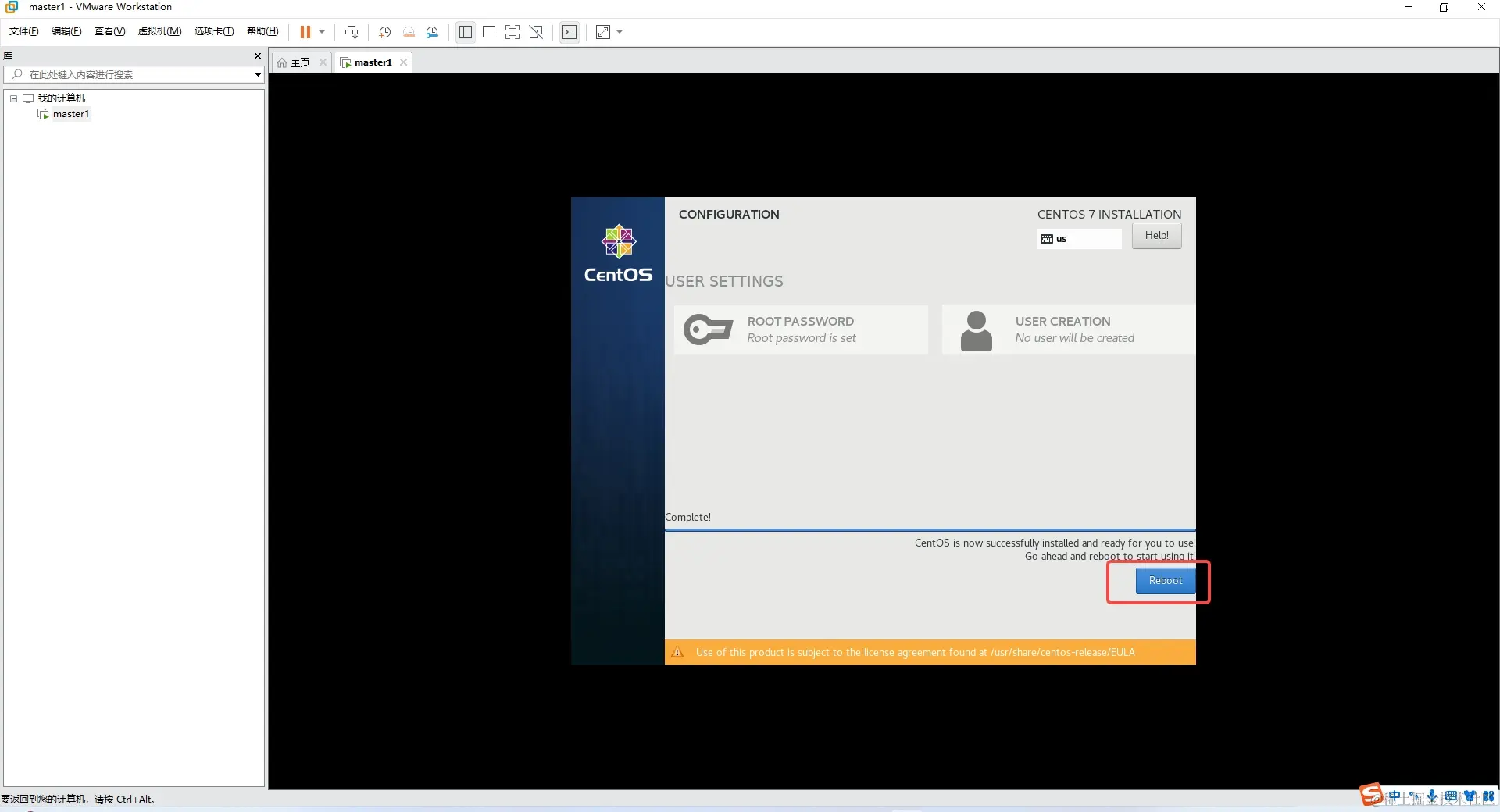1500x812 pixels.
Task: Open the 文件(F) menu
Action: pos(24,31)
